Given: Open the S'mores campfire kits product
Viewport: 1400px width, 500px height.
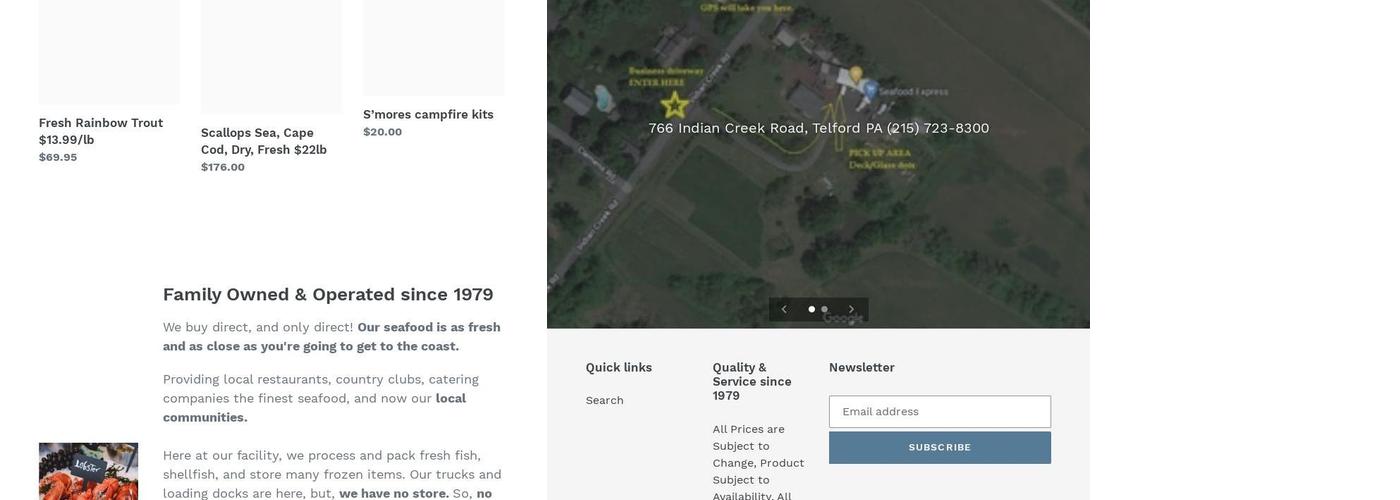Looking at the screenshot, I should [428, 115].
